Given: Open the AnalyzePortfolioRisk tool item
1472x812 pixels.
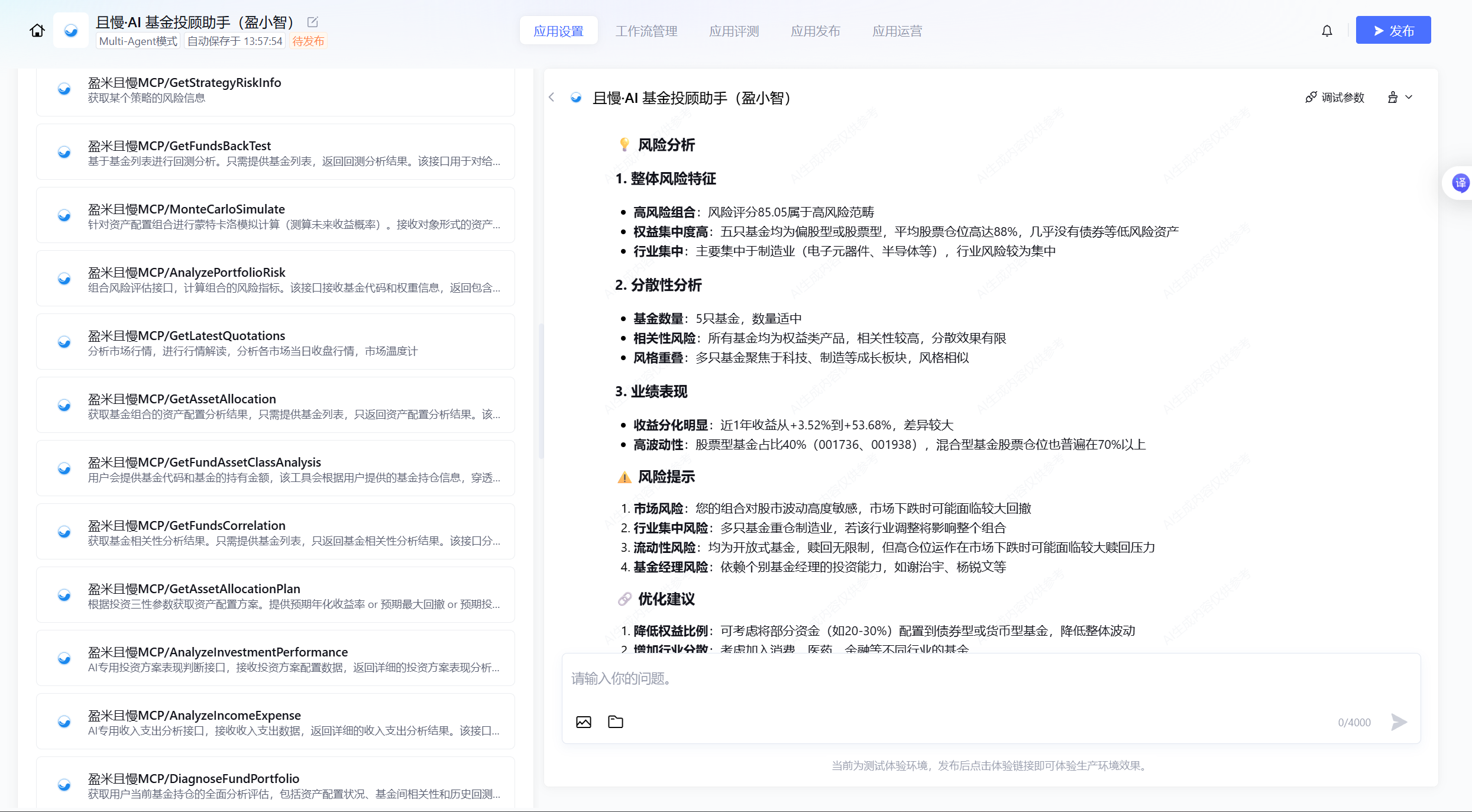Looking at the screenshot, I should [x=276, y=279].
